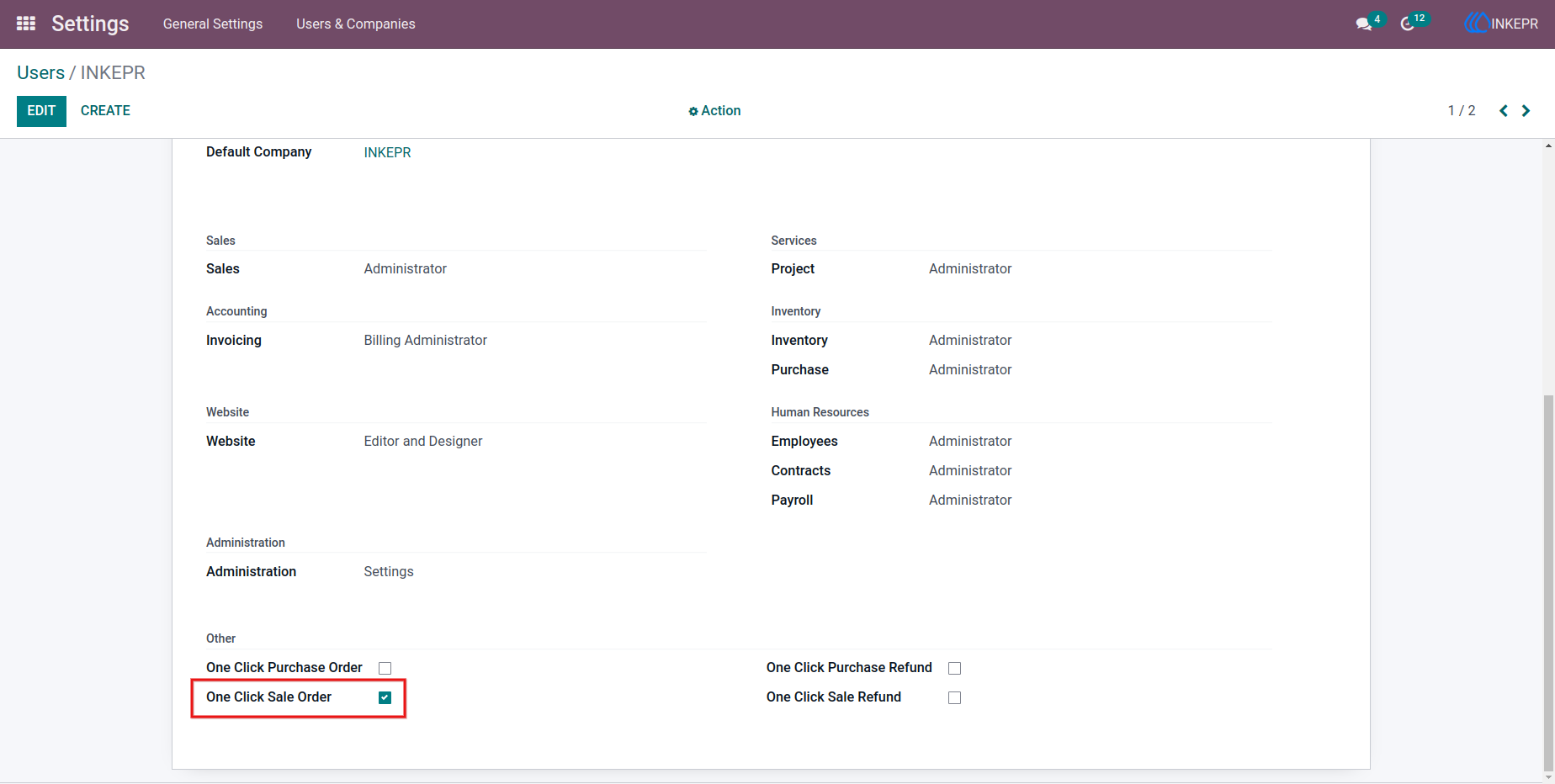Click Employees value 'Administrator'
This screenshot has width=1555, height=784.
click(970, 442)
